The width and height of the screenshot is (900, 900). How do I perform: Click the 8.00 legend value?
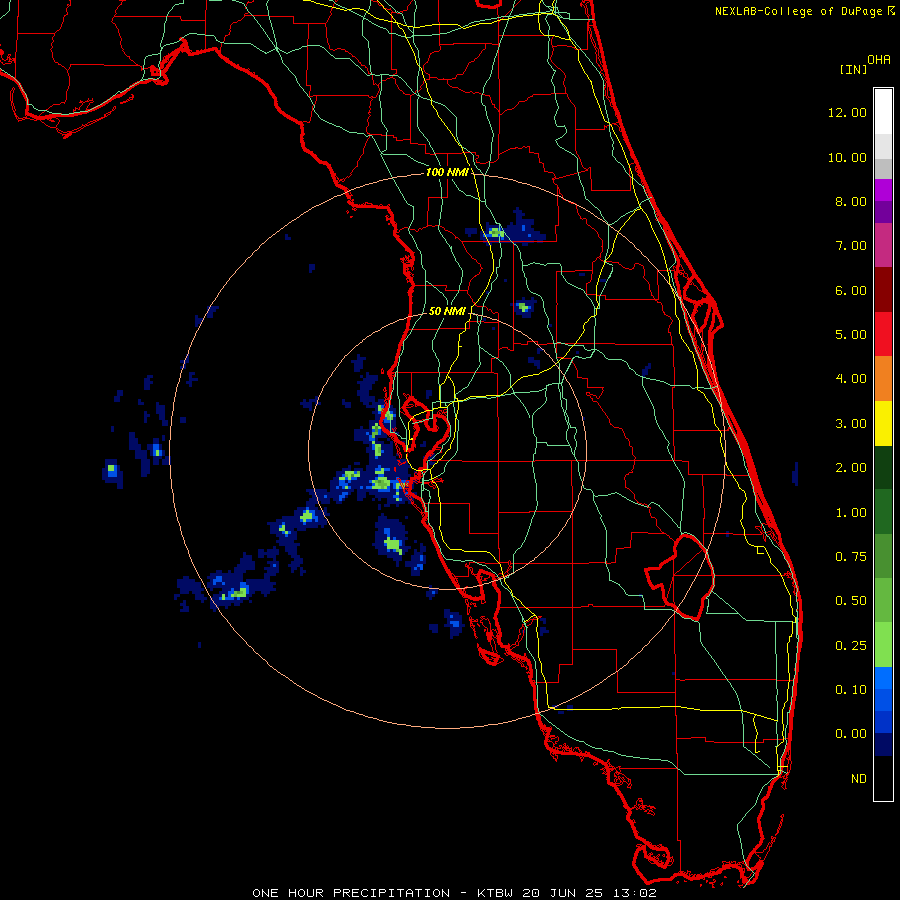(851, 201)
